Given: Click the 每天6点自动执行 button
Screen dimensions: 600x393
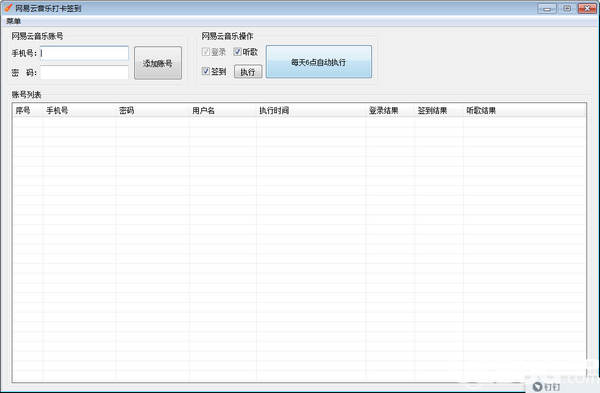Looking at the screenshot, I should pyautogui.click(x=319, y=62).
